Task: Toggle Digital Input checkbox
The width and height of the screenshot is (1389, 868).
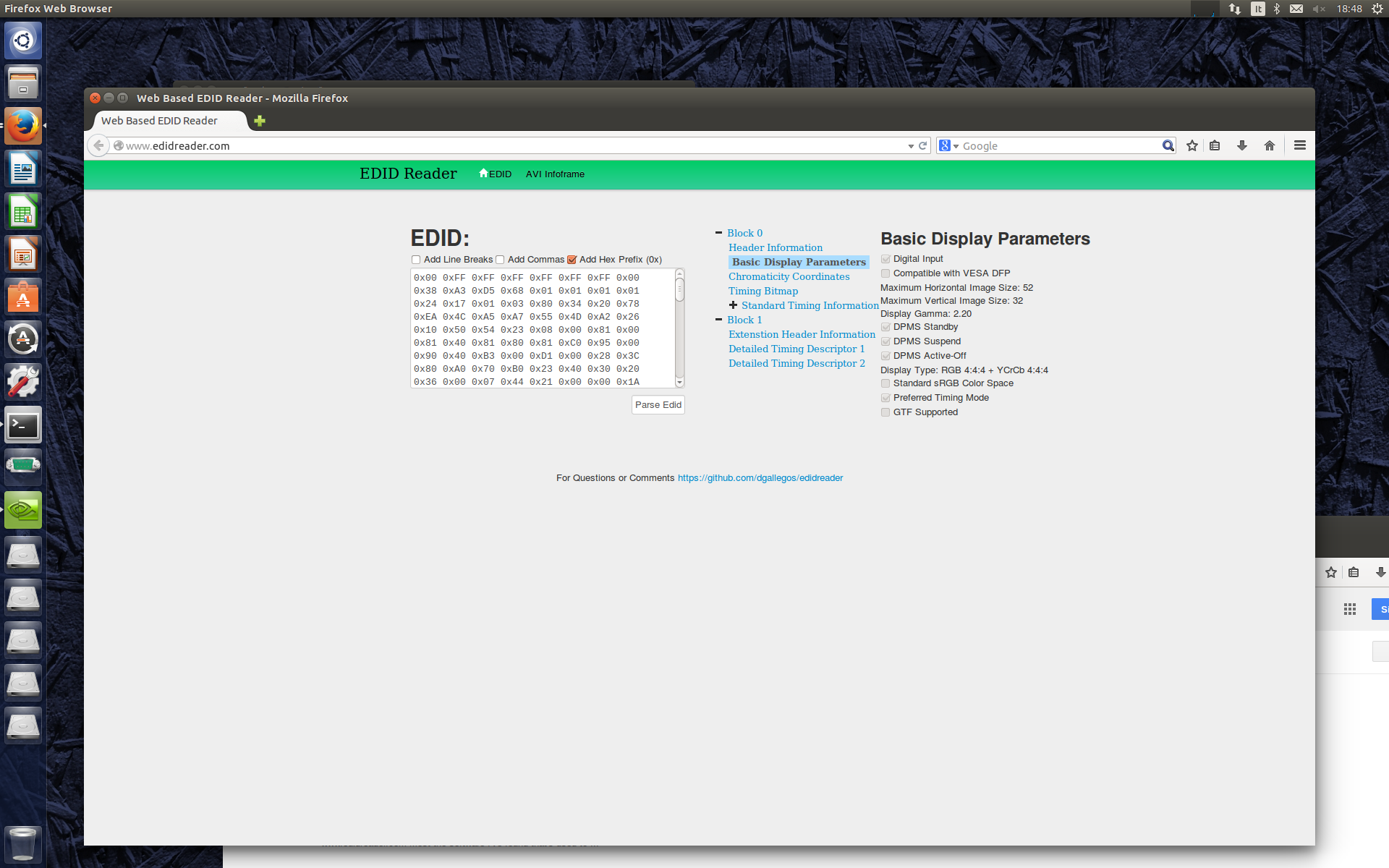Action: (x=885, y=259)
